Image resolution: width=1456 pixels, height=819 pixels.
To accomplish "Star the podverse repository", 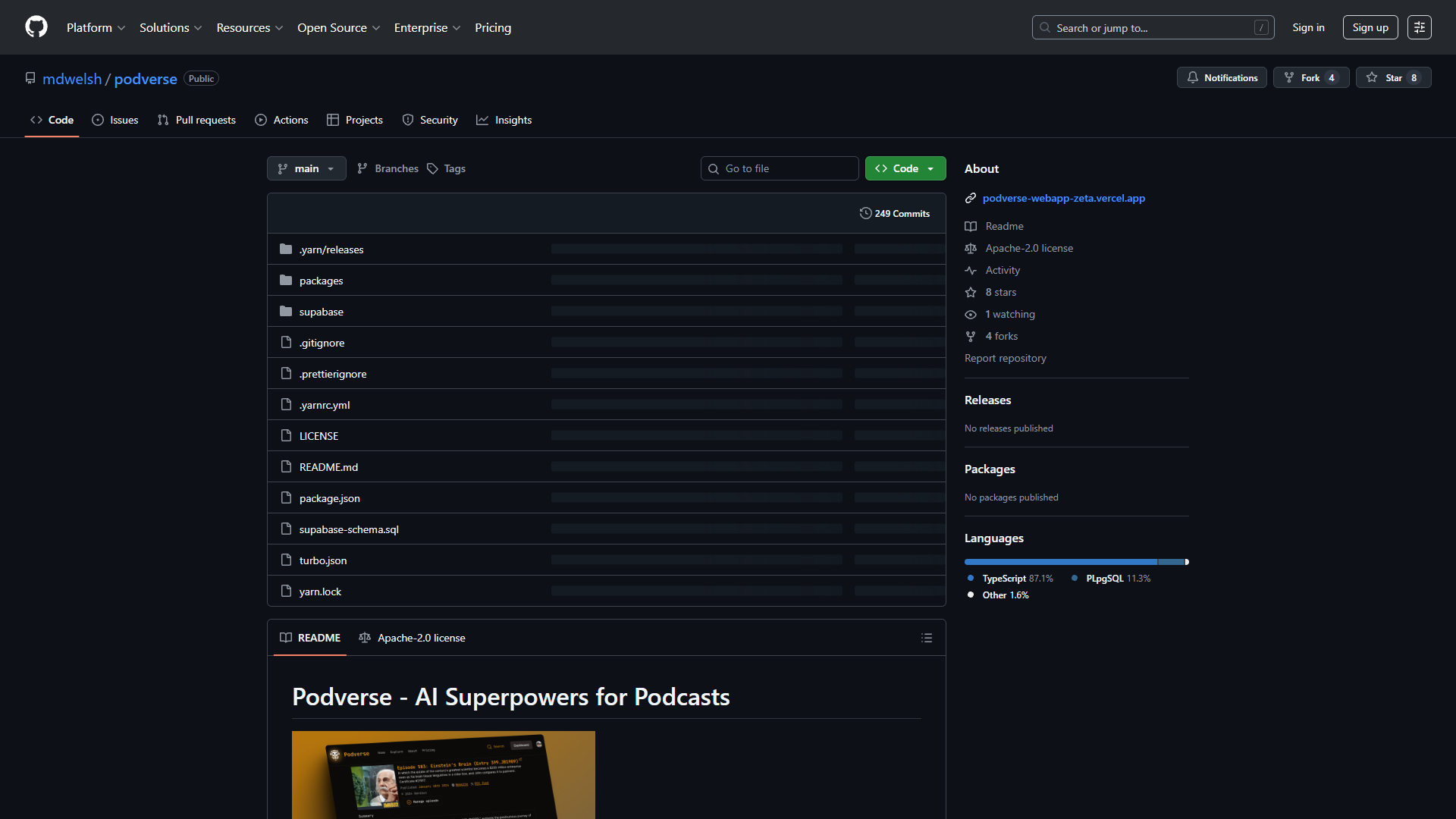I will [1393, 77].
